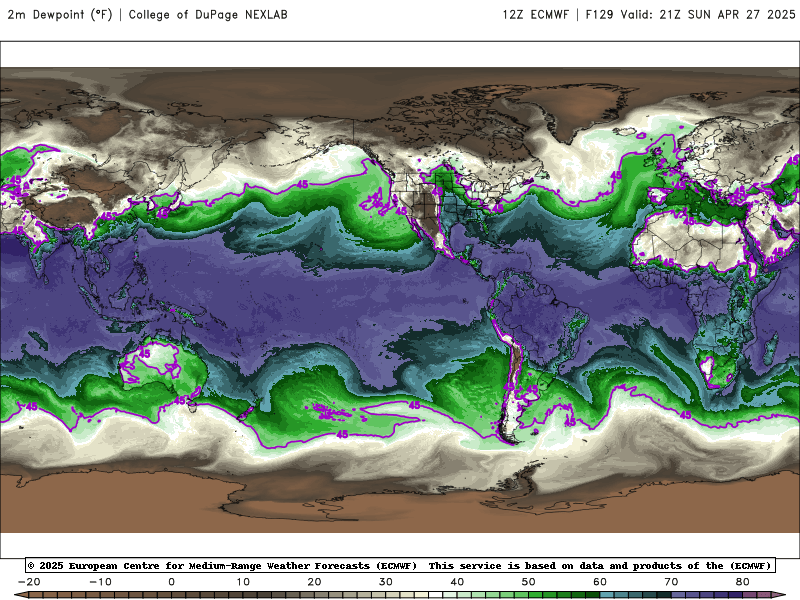The height and width of the screenshot is (600, 800).
Task: Click the green swatch below the 50 label
Action: (x=536, y=595)
